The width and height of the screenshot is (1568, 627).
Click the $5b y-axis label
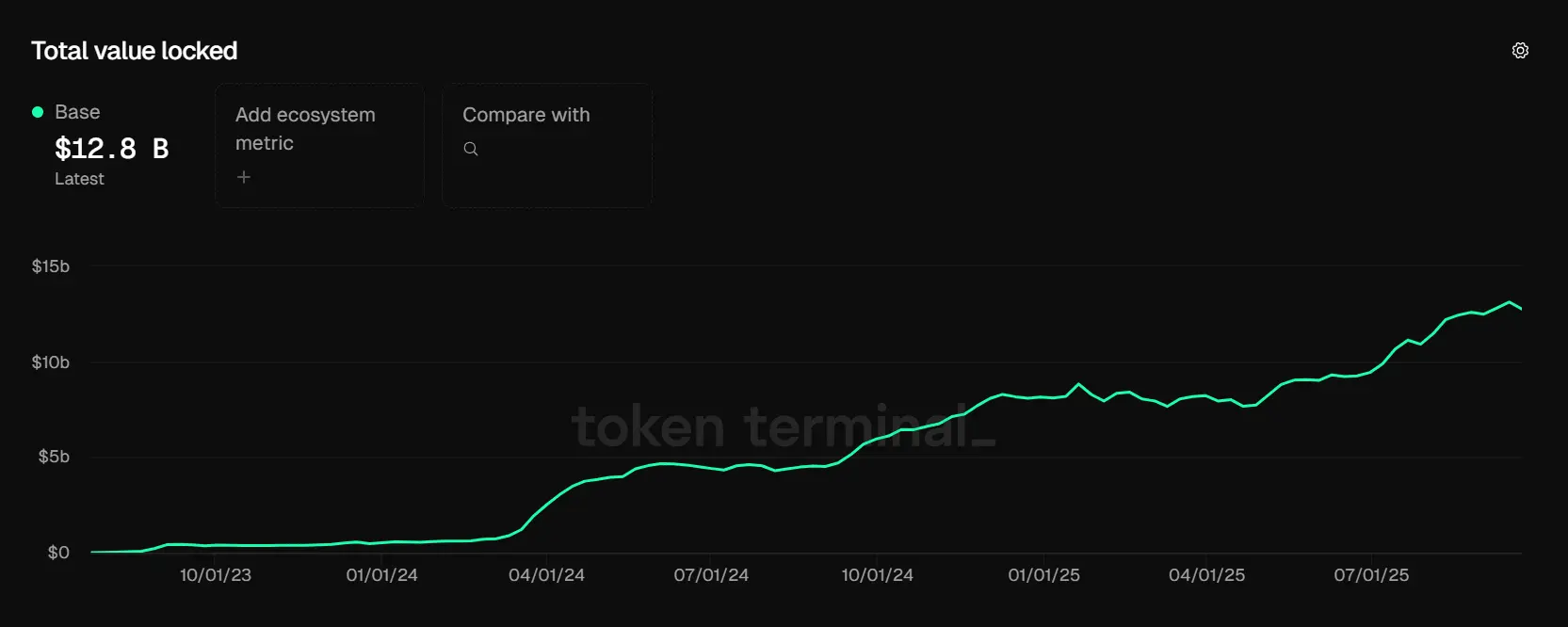[x=54, y=457]
